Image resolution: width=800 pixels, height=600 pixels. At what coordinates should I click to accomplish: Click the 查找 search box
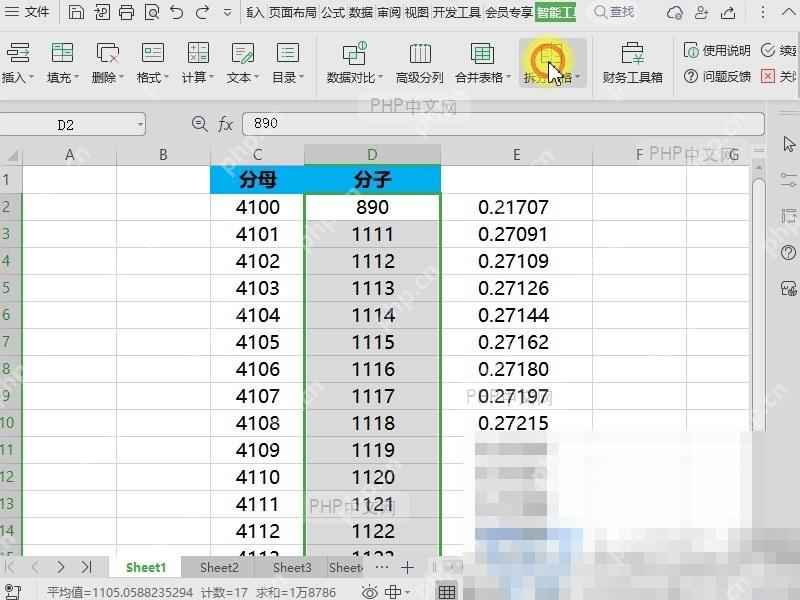615,12
